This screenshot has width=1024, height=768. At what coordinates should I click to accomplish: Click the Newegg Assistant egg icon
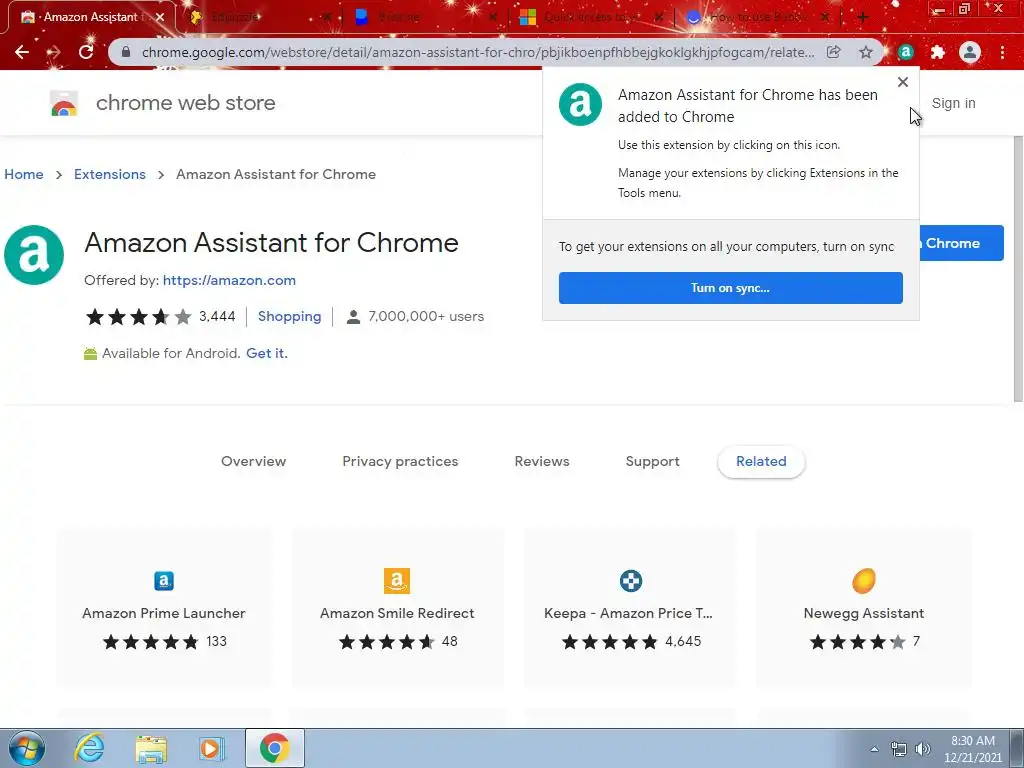[863, 580]
